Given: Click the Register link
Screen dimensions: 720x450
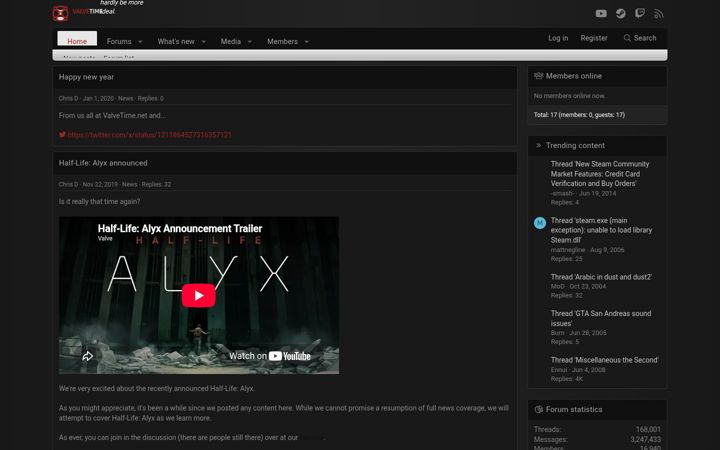Looking at the screenshot, I should pos(594,38).
